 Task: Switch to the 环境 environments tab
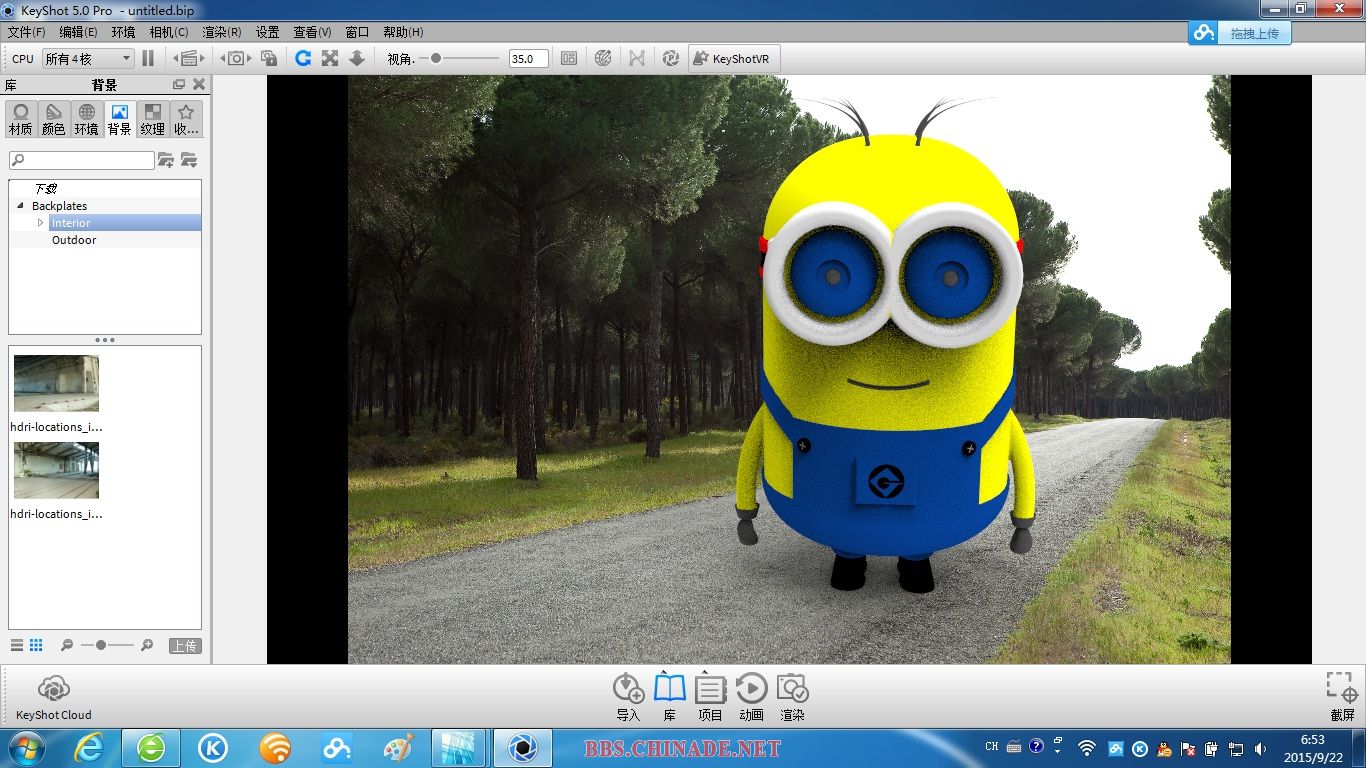tap(87, 119)
